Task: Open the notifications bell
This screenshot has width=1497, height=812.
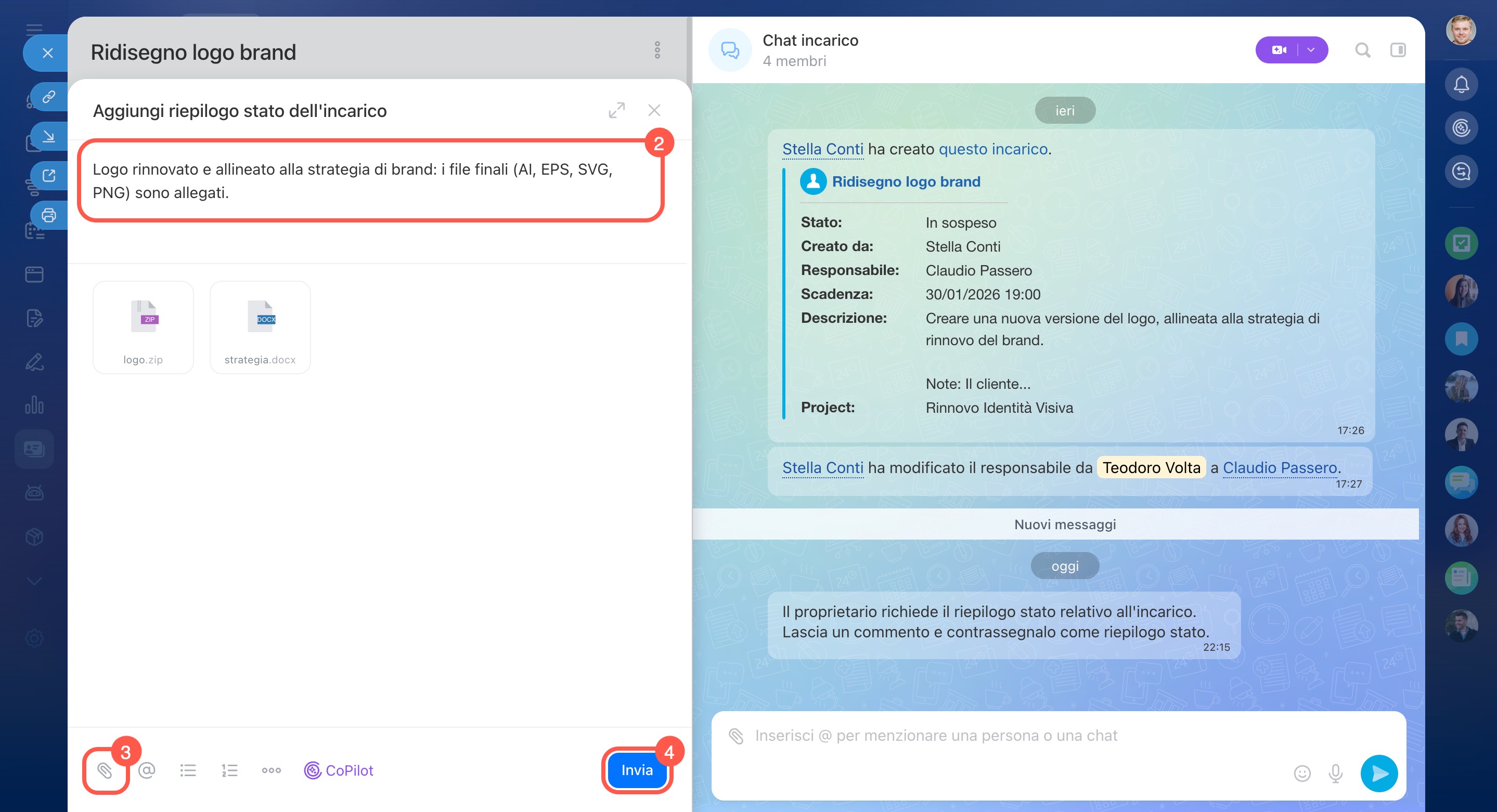Action: pos(1461,84)
